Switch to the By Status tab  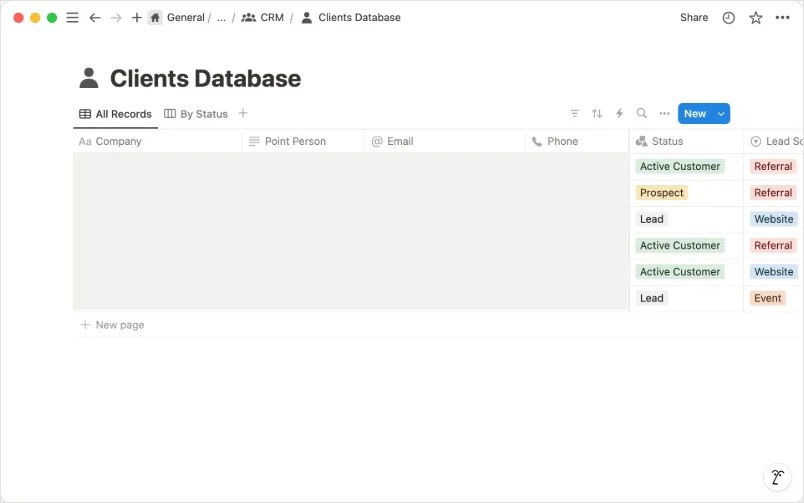click(x=196, y=114)
